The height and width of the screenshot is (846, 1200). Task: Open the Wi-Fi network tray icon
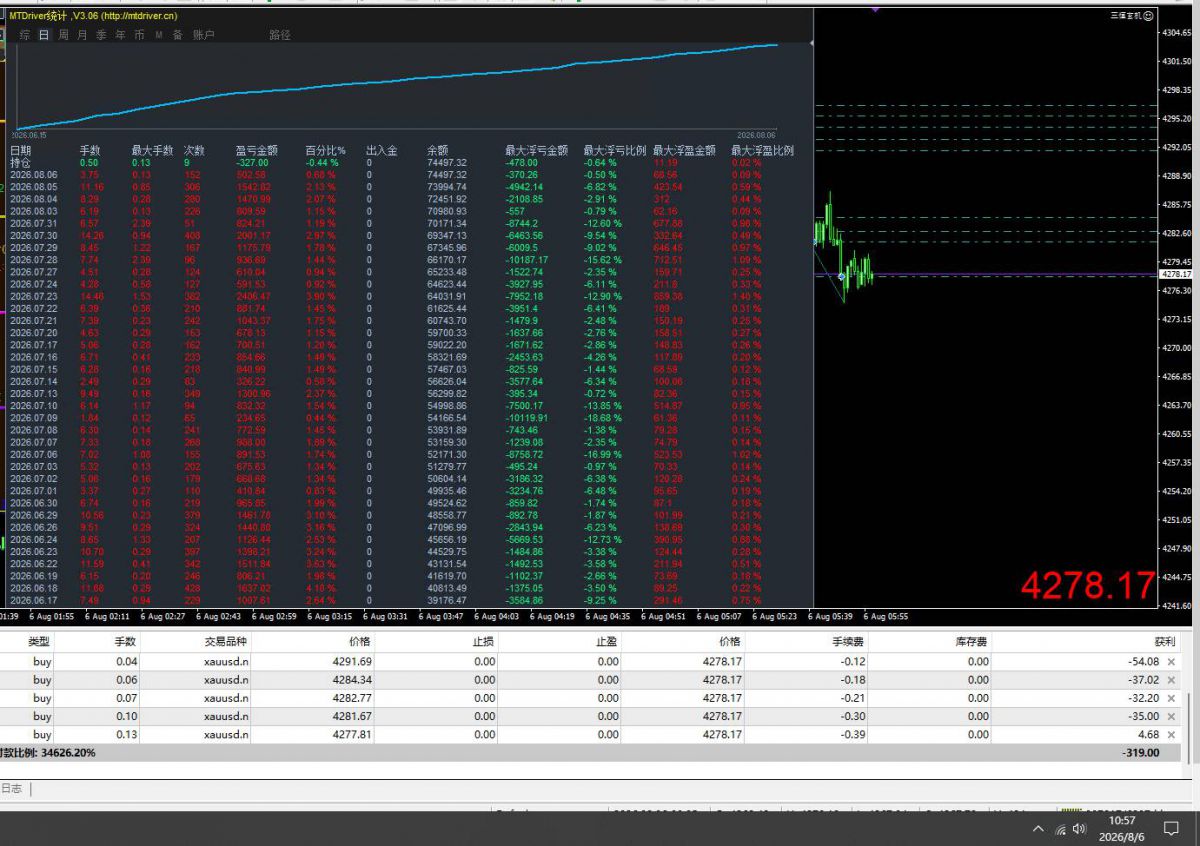[1059, 829]
